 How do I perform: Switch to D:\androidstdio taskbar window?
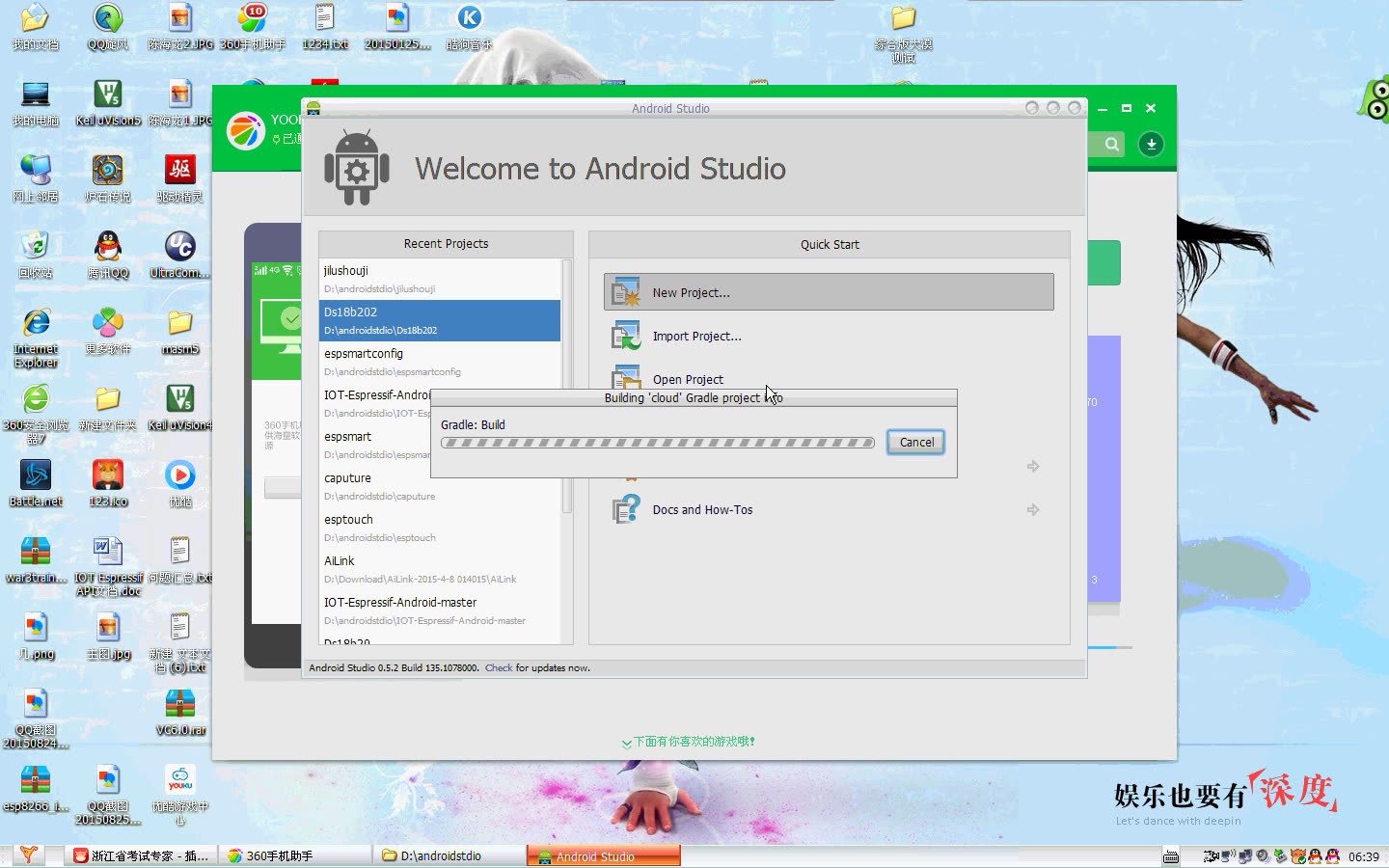pyautogui.click(x=449, y=855)
